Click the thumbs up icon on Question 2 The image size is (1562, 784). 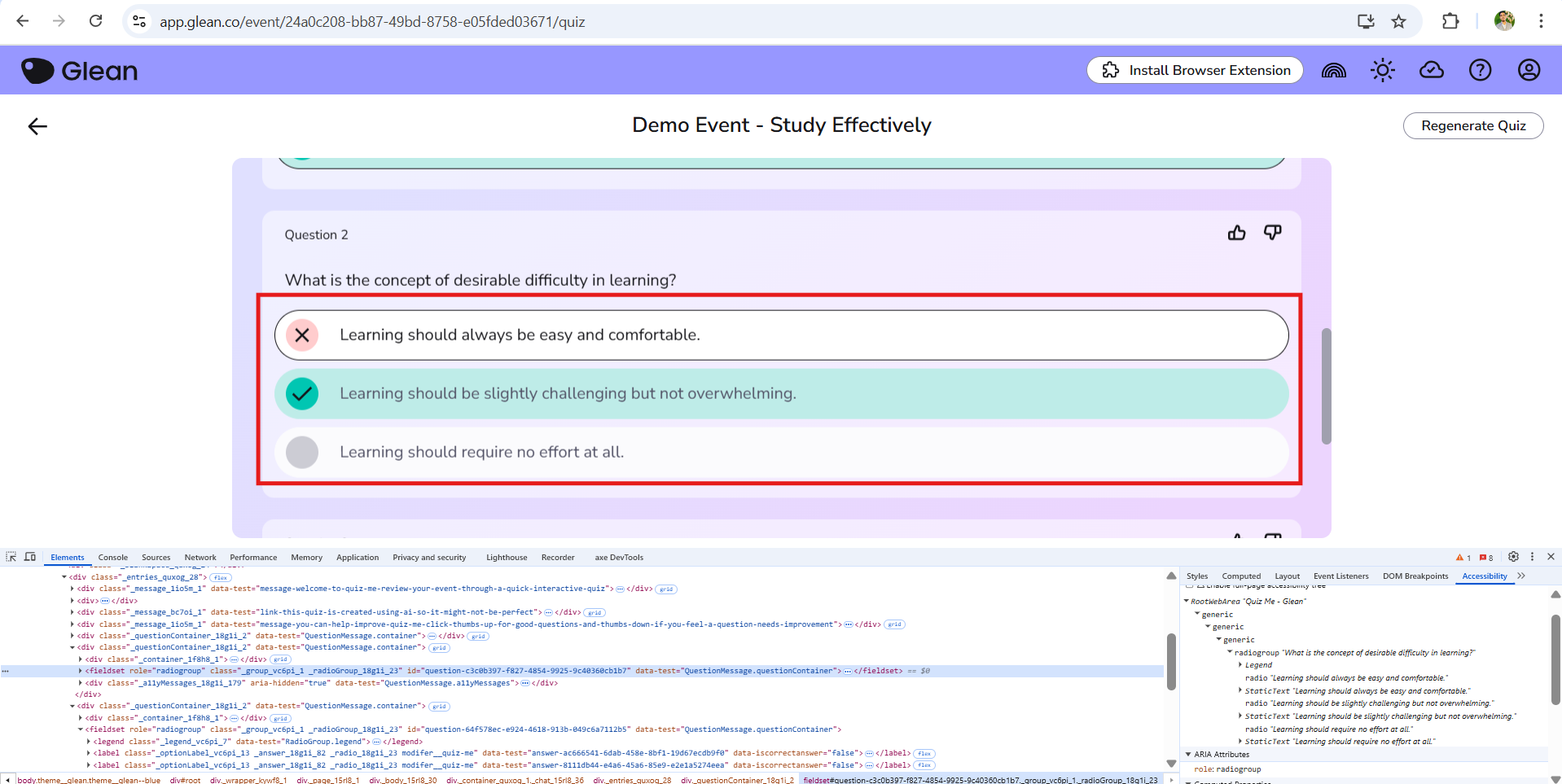[x=1236, y=234]
